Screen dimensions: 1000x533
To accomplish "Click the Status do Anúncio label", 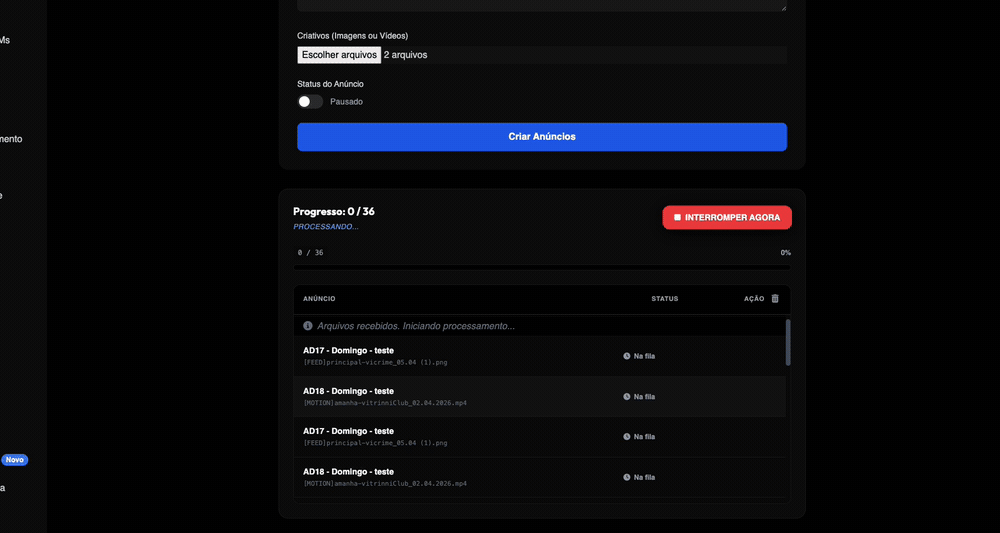I will point(330,84).
